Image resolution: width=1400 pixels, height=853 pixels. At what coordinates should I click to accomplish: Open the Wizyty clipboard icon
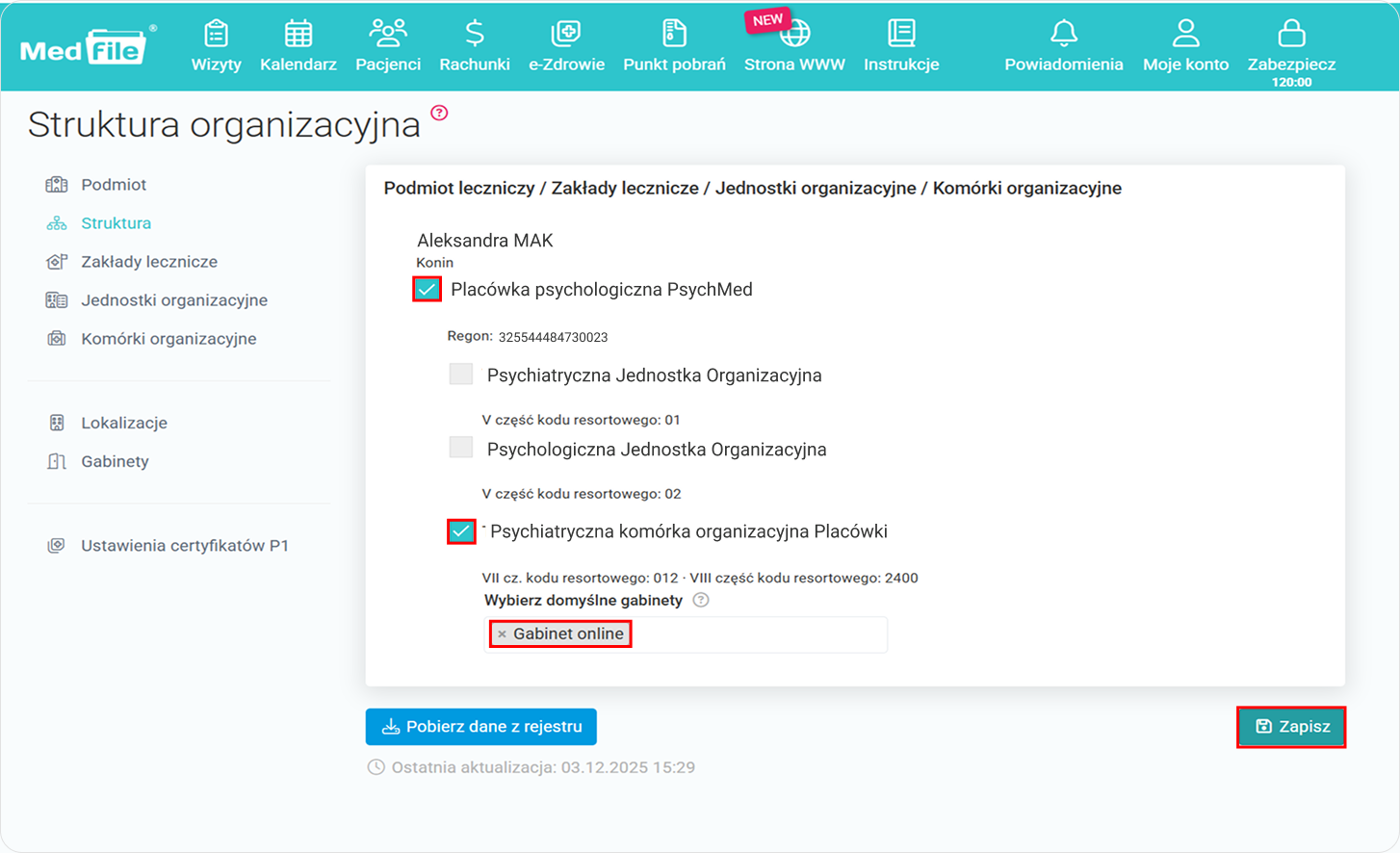pyautogui.click(x=216, y=35)
